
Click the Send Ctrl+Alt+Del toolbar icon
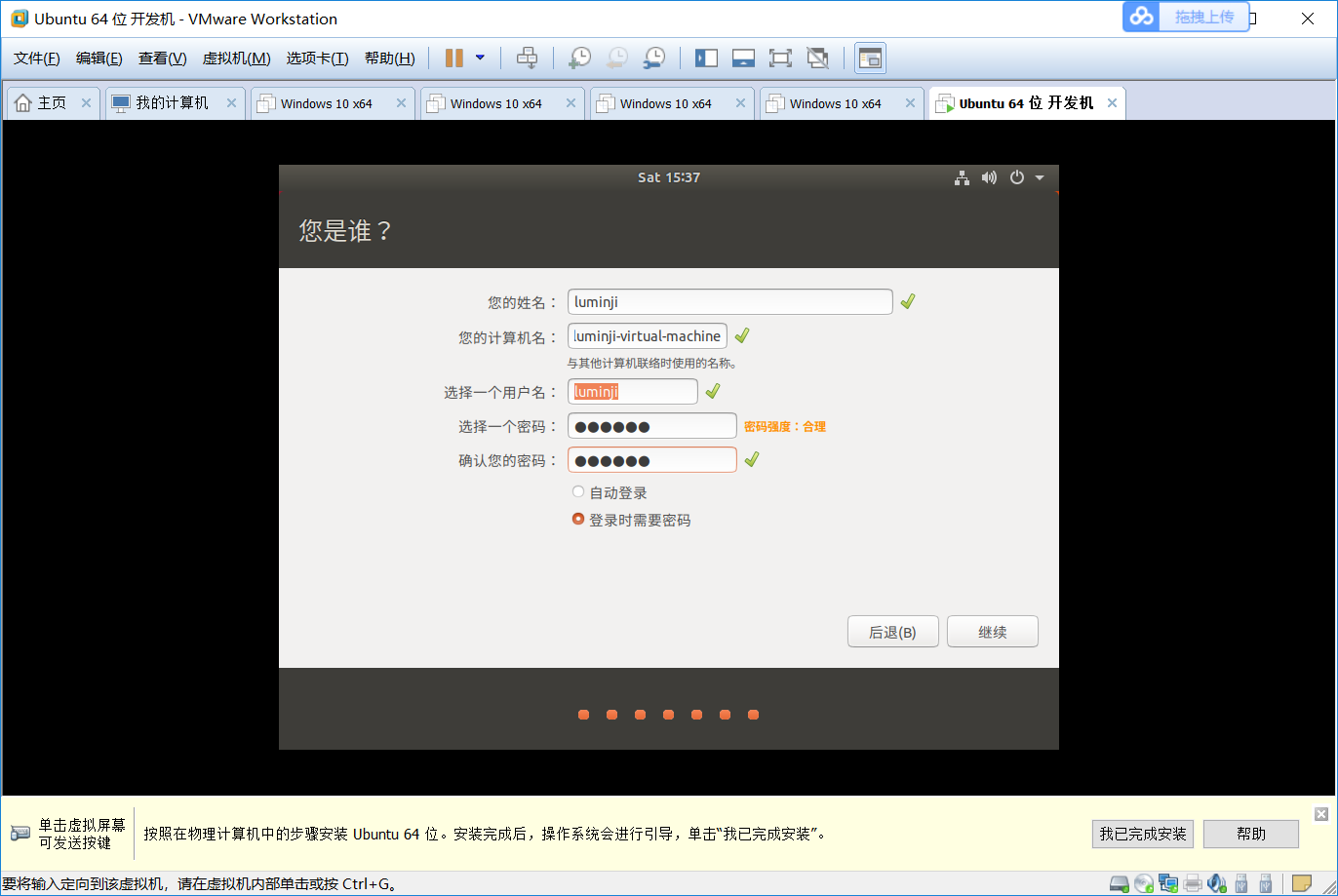[x=527, y=58]
